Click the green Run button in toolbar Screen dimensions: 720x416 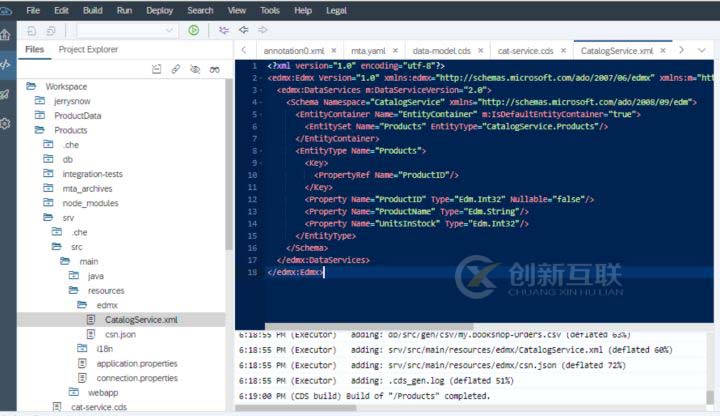point(194,30)
